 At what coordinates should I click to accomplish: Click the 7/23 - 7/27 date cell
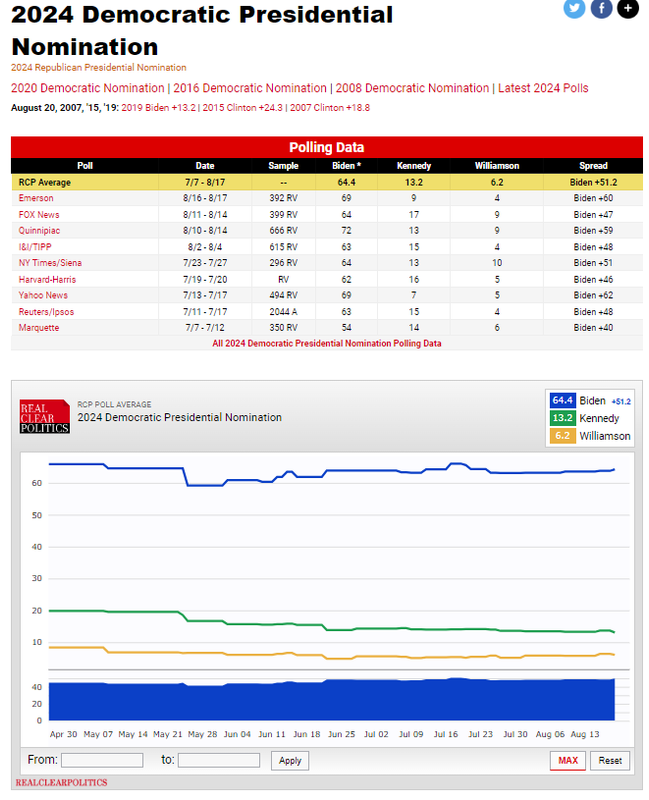(205, 263)
